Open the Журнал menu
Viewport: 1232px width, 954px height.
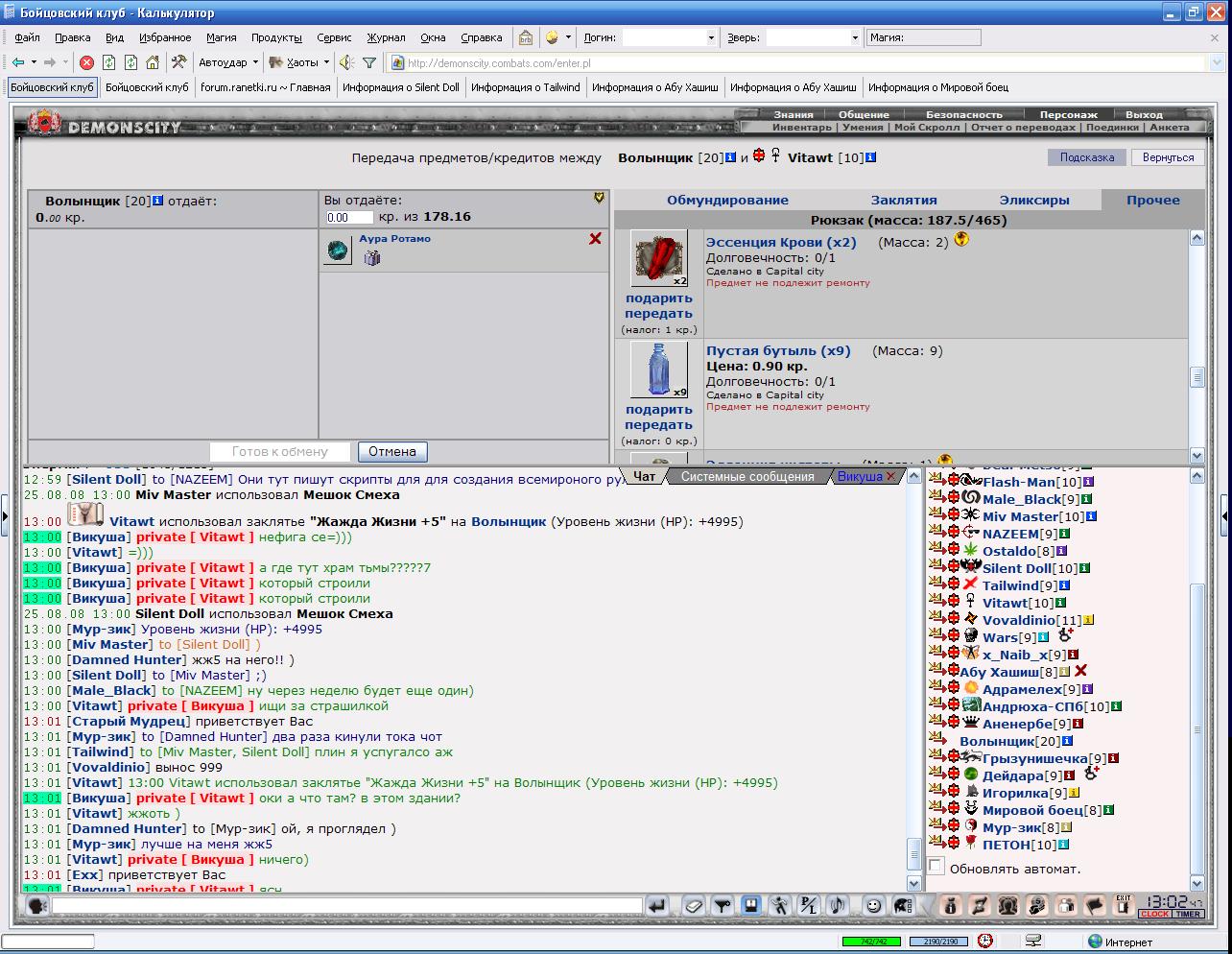386,37
